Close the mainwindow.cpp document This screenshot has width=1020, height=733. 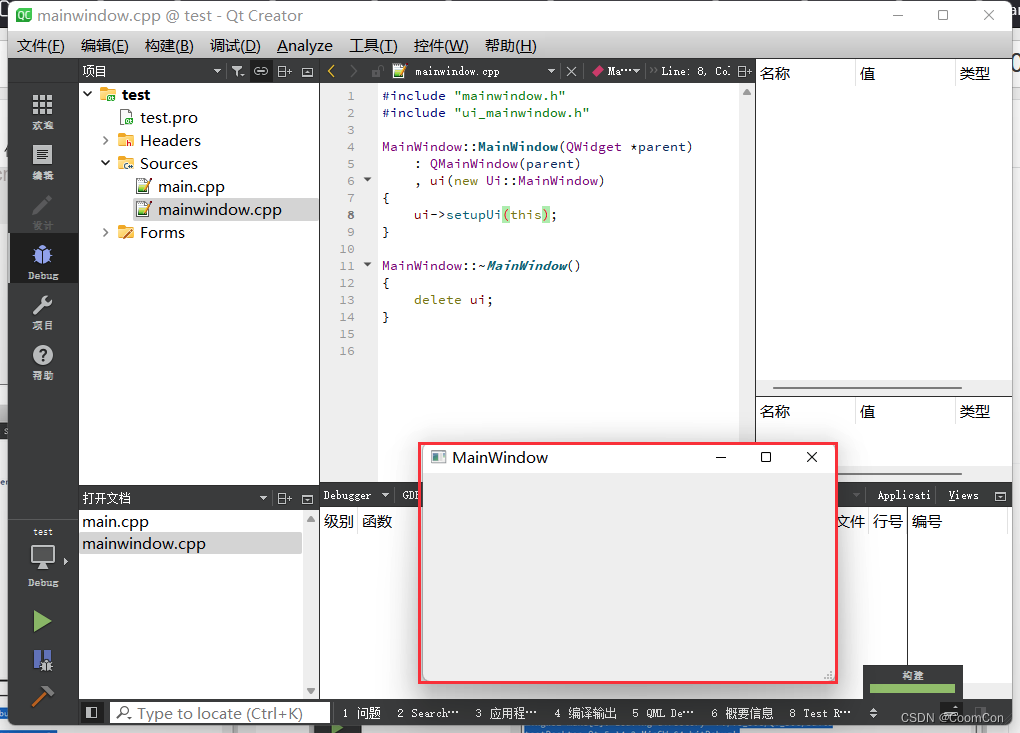click(571, 71)
